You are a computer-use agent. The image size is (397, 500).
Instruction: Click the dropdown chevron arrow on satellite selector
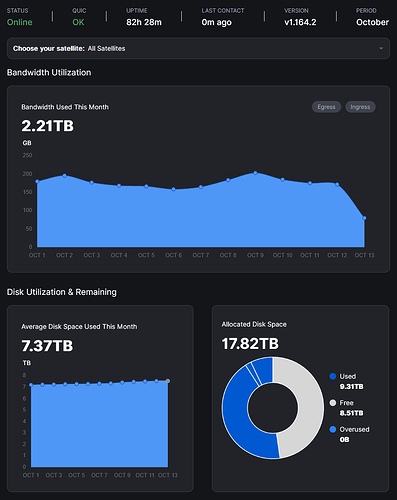coord(381,48)
